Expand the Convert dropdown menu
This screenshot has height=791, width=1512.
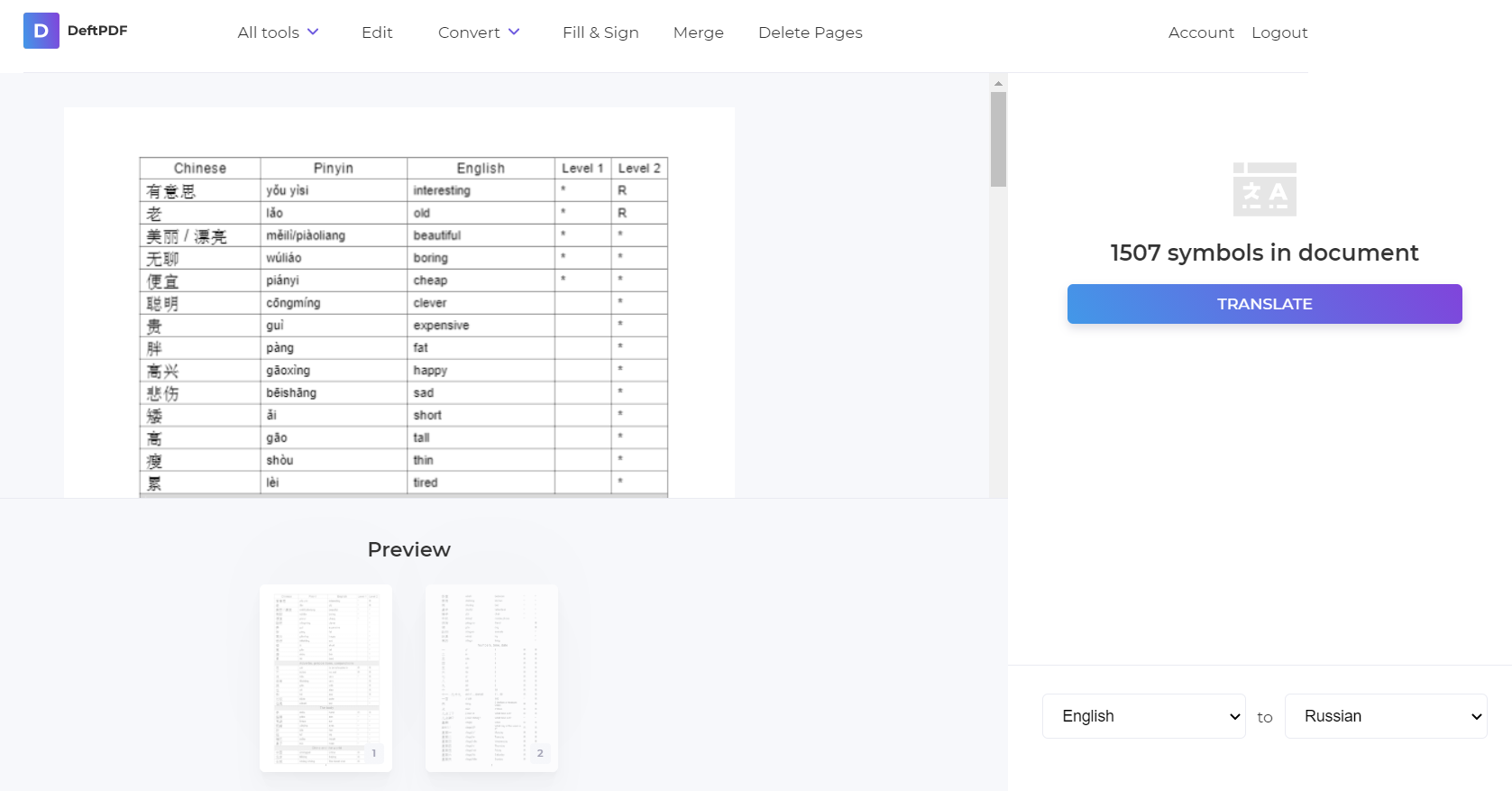[479, 32]
